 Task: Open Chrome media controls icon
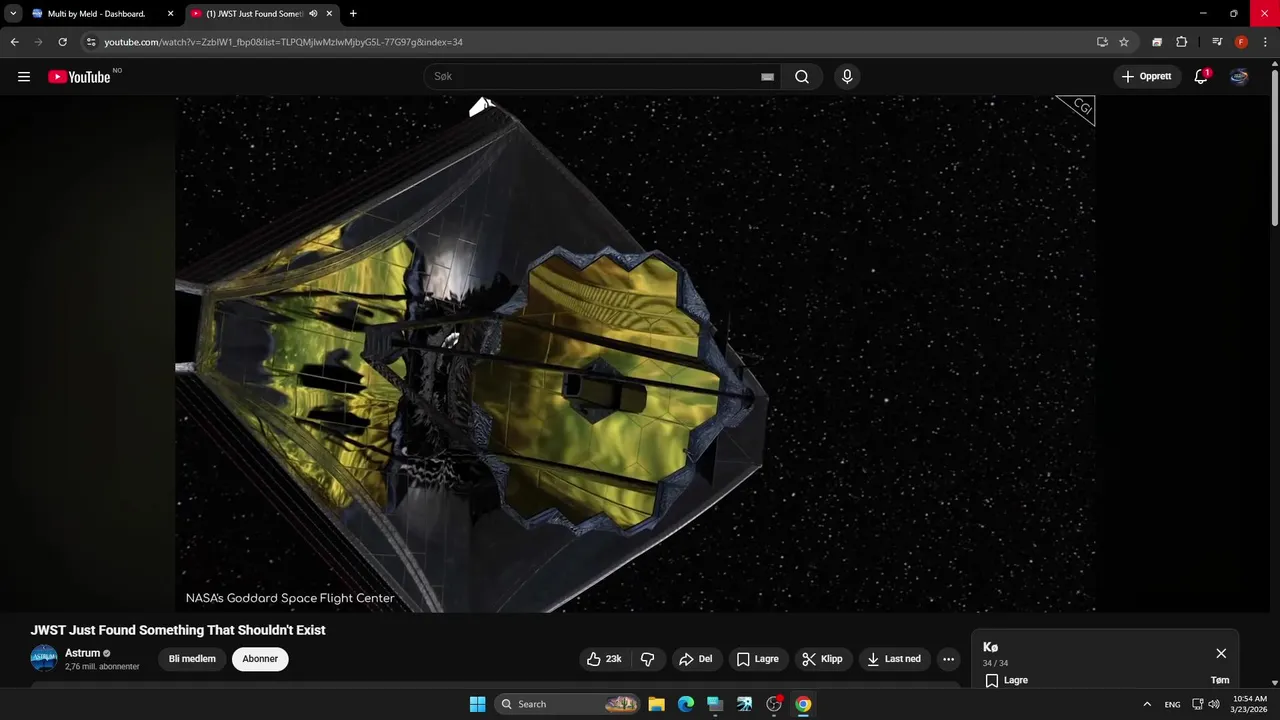click(1217, 42)
